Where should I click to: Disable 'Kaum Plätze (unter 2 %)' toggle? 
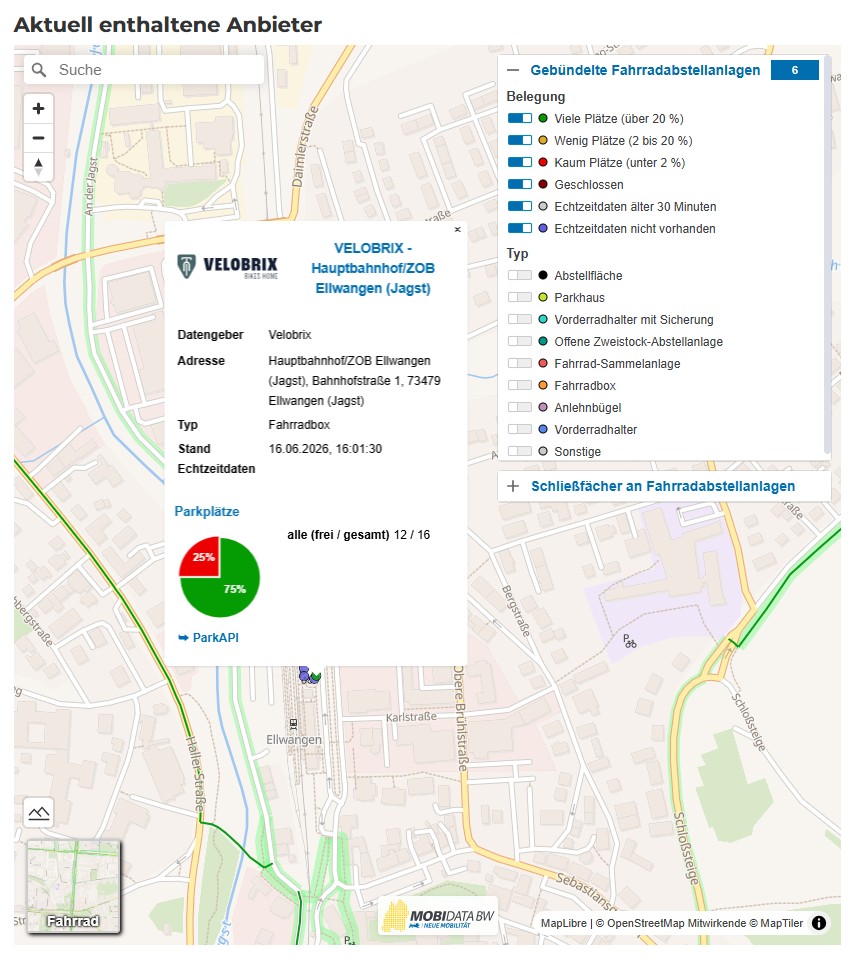point(520,162)
